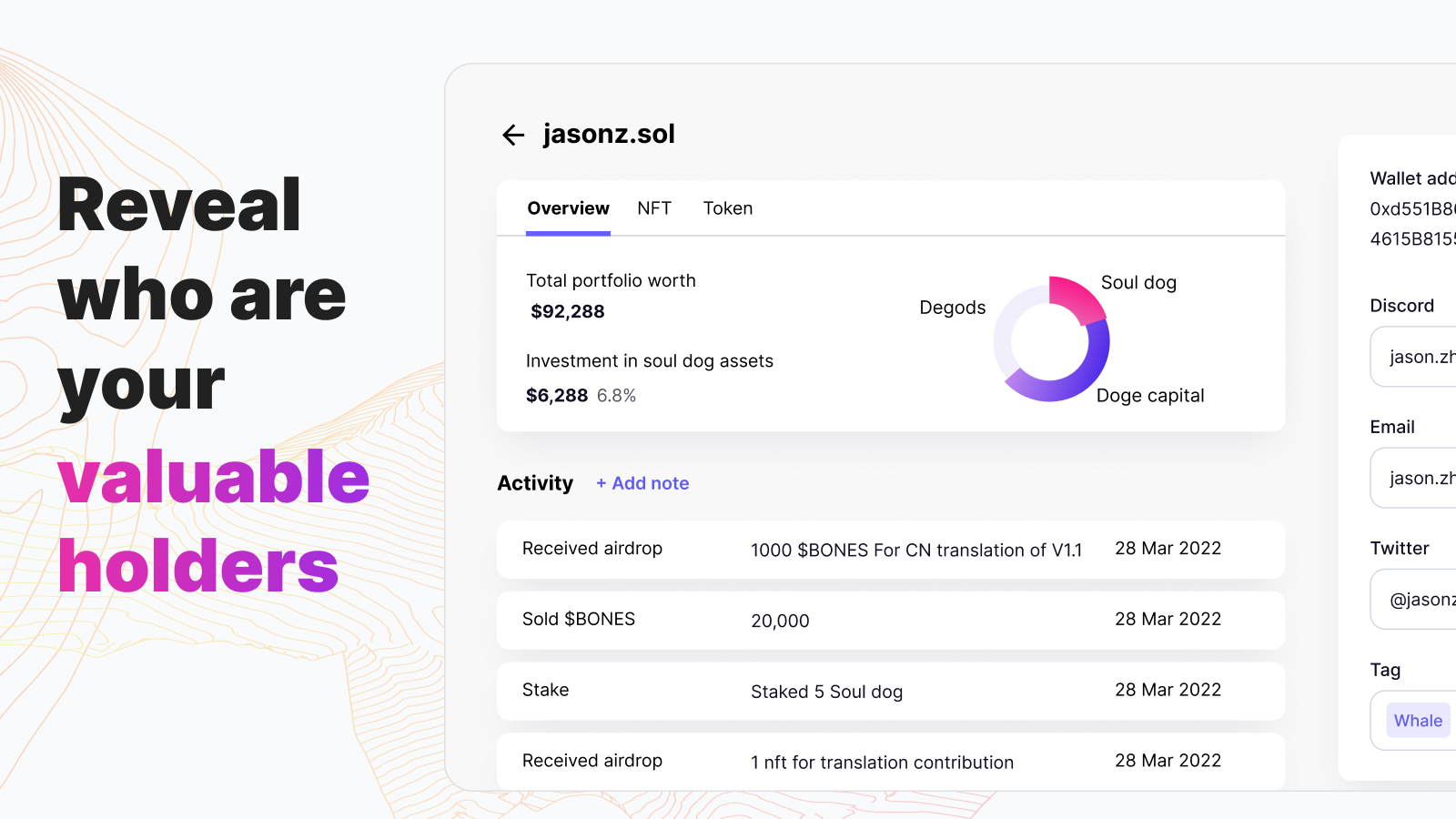
Task: Click the Activity section heading
Action: click(x=535, y=483)
